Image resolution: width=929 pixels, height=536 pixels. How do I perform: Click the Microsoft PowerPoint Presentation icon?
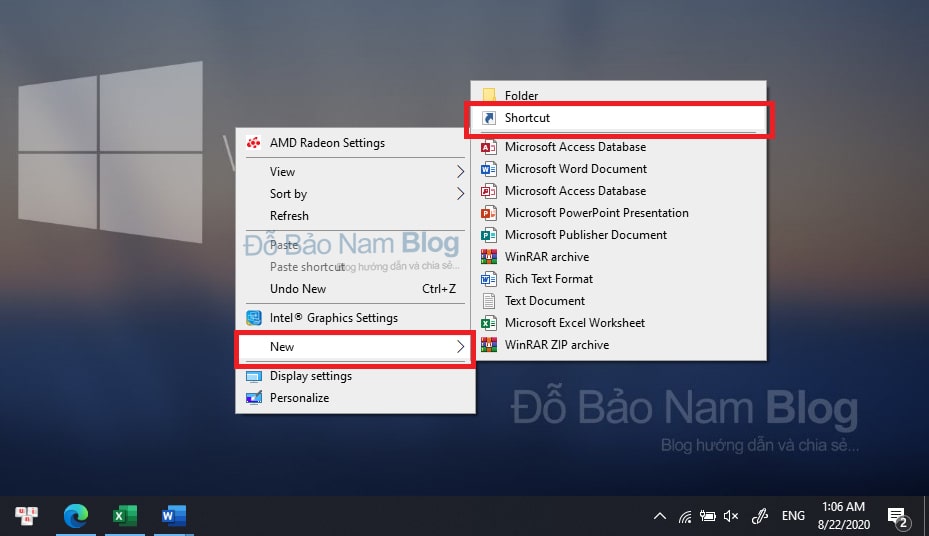[x=489, y=213]
